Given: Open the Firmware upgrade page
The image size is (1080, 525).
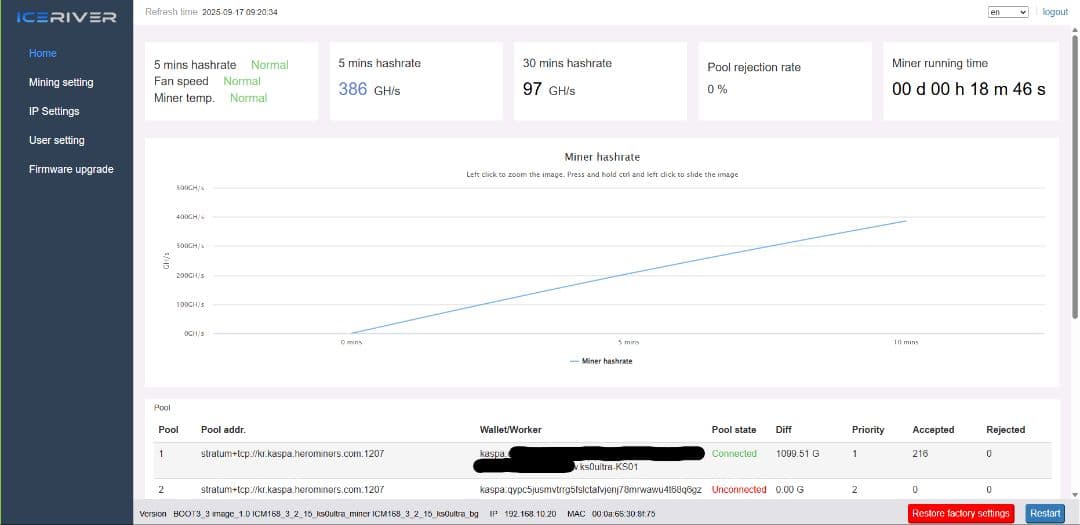Looking at the screenshot, I should point(71,169).
